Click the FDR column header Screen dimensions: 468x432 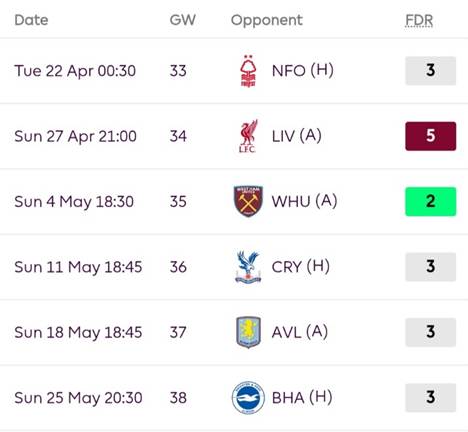pyautogui.click(x=419, y=21)
